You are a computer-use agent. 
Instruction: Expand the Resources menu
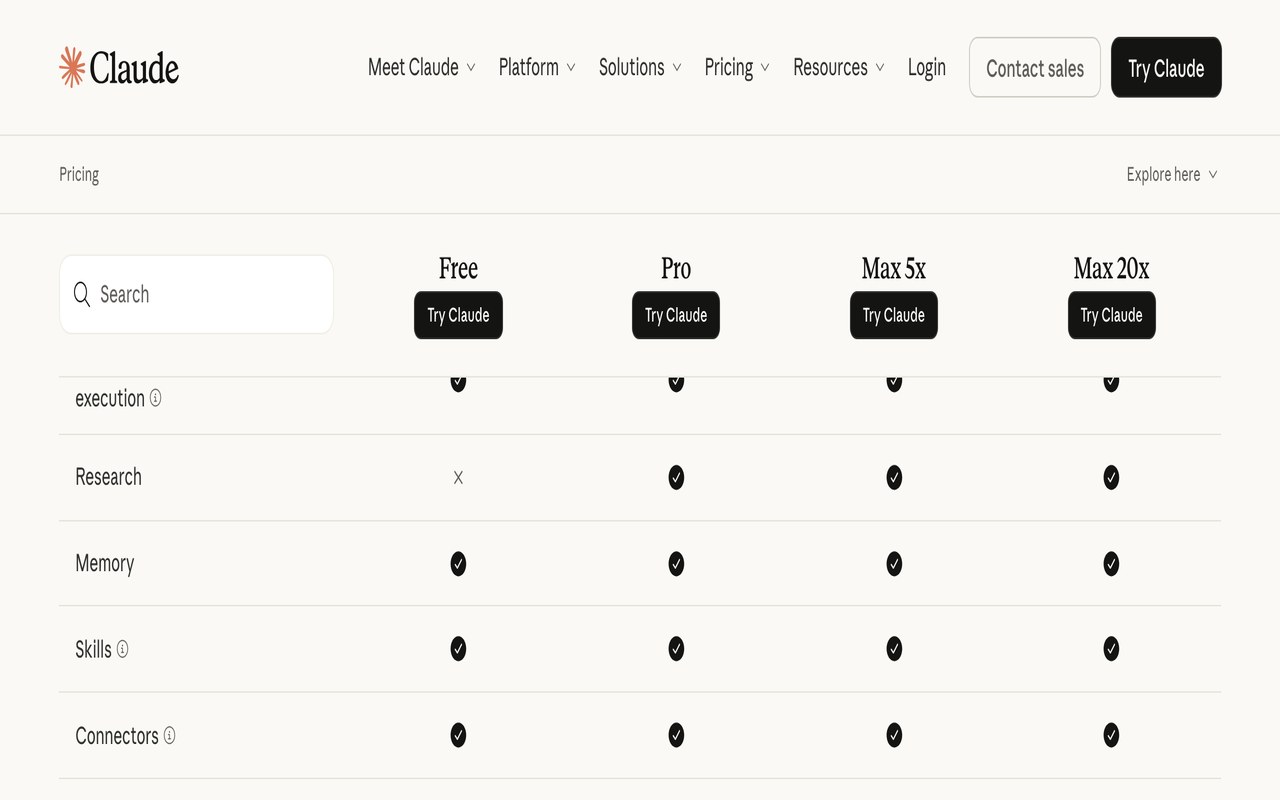[838, 67]
